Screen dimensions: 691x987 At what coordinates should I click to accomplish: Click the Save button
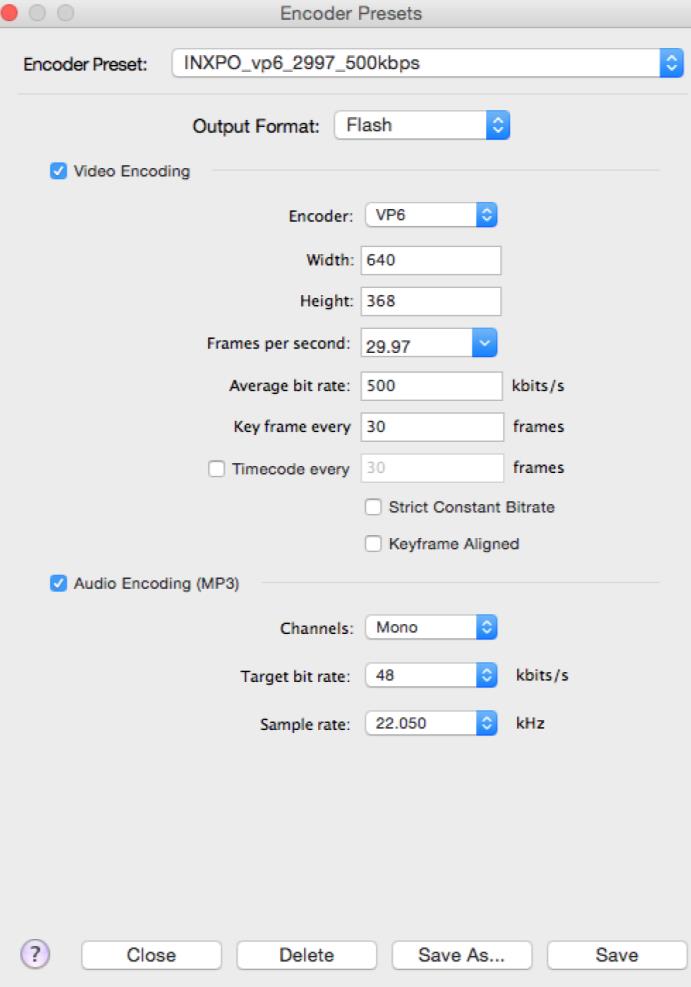[616, 955]
